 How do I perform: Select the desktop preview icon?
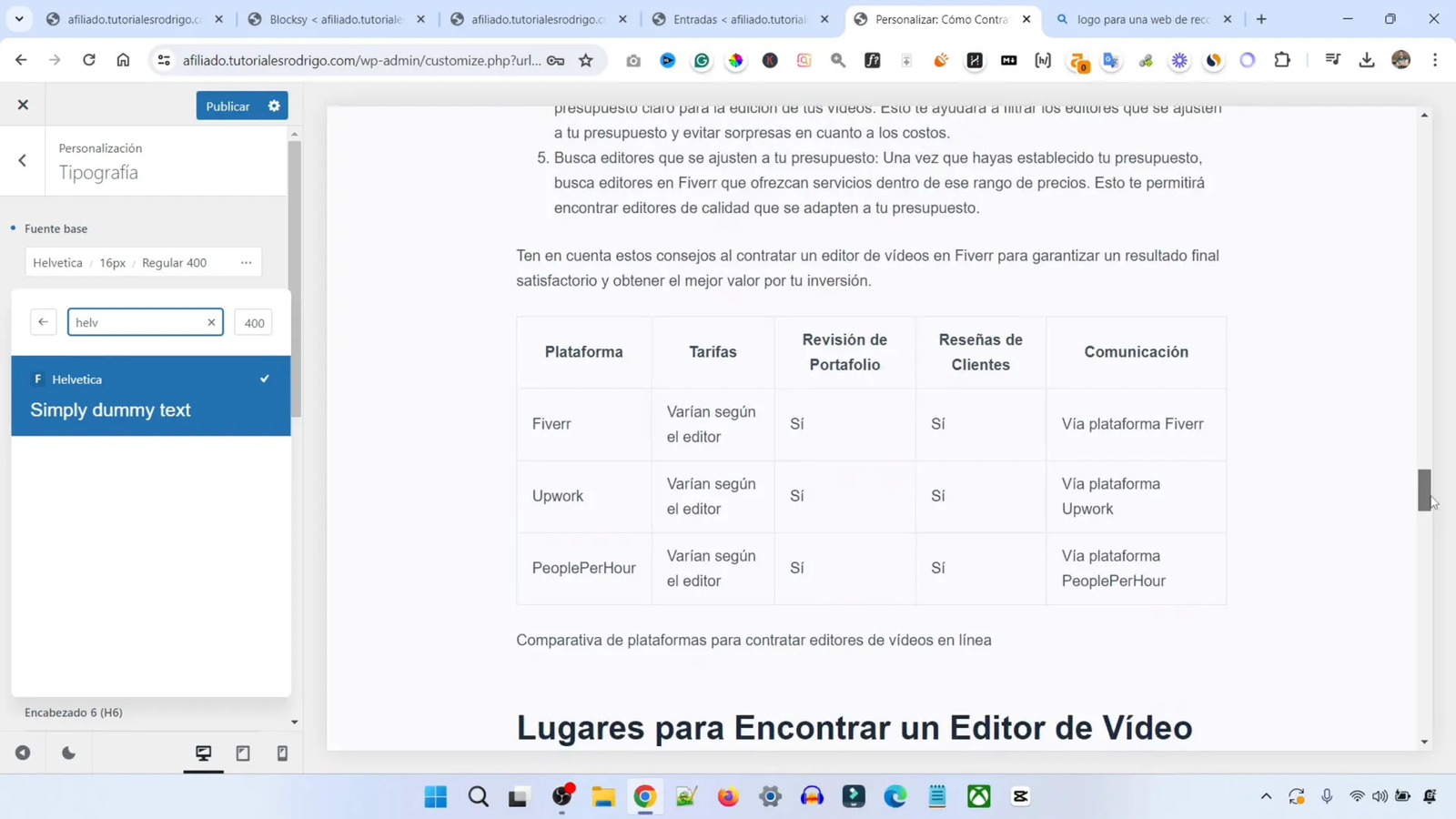[x=202, y=753]
